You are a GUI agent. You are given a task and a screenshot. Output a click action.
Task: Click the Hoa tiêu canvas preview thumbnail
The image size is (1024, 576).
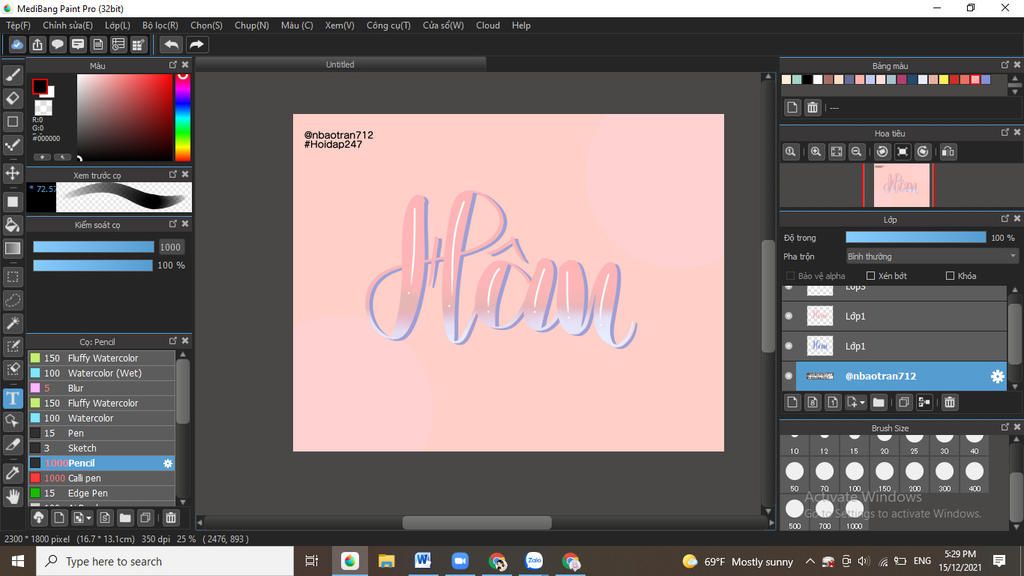901,185
